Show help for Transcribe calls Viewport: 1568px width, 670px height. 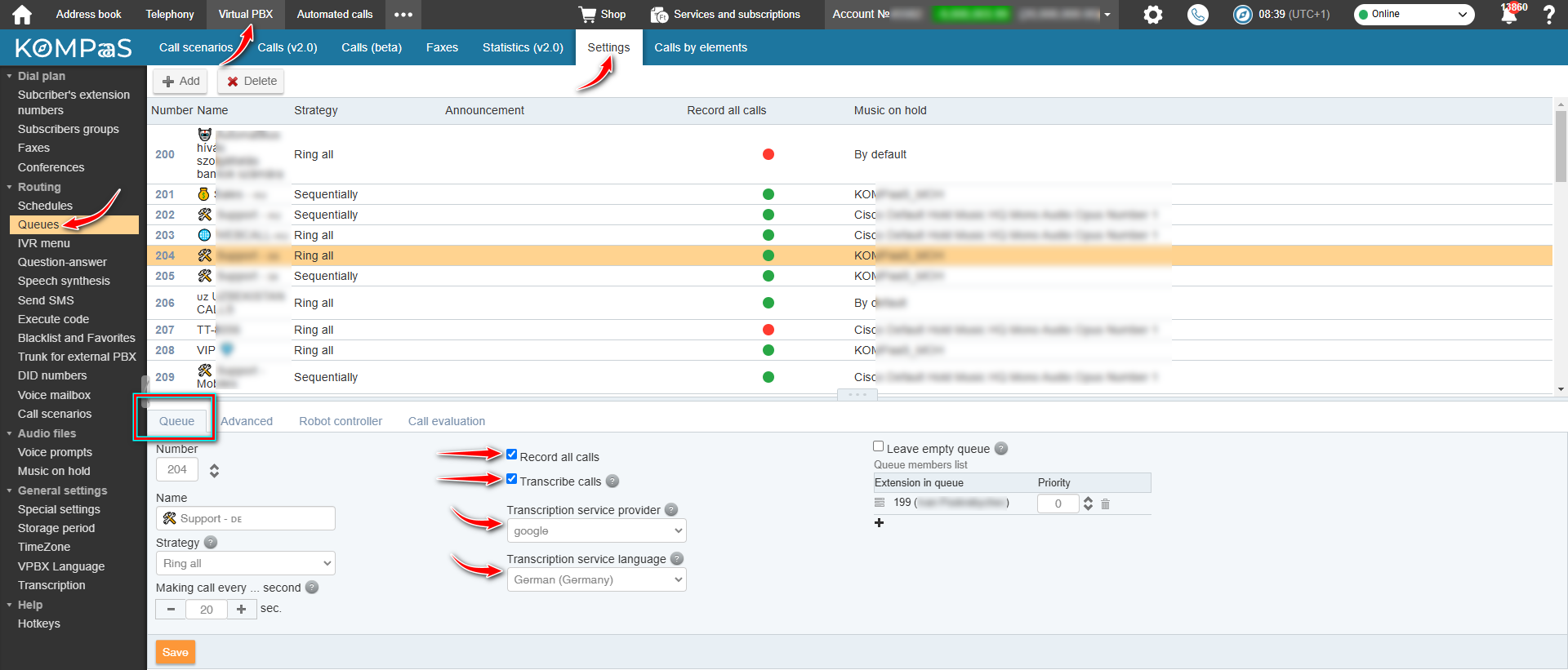(612, 481)
